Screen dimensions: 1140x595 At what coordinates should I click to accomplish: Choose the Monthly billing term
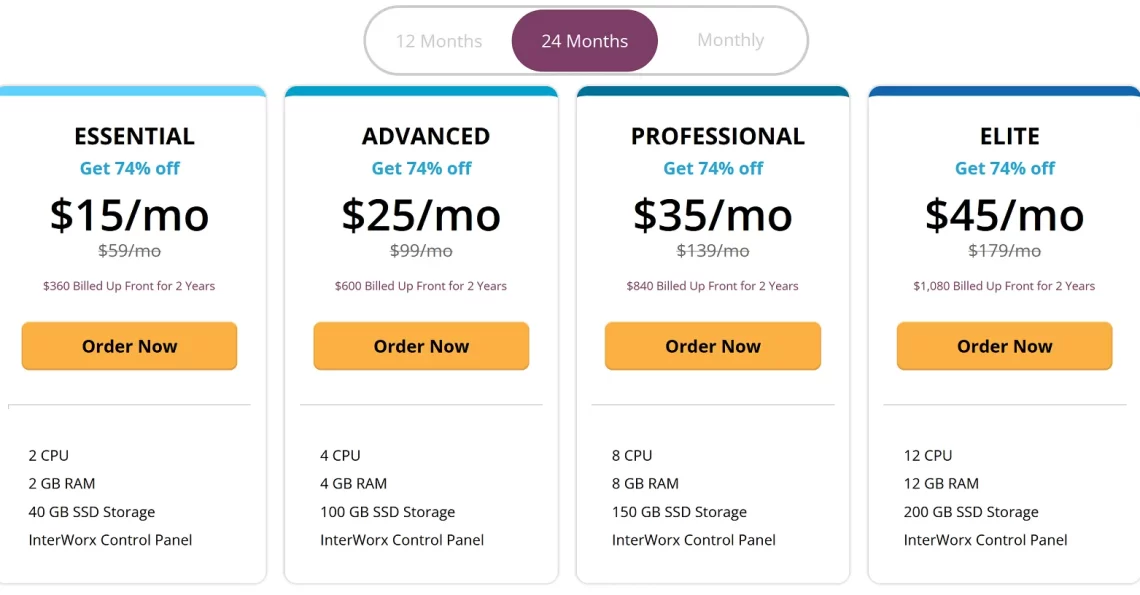(731, 40)
